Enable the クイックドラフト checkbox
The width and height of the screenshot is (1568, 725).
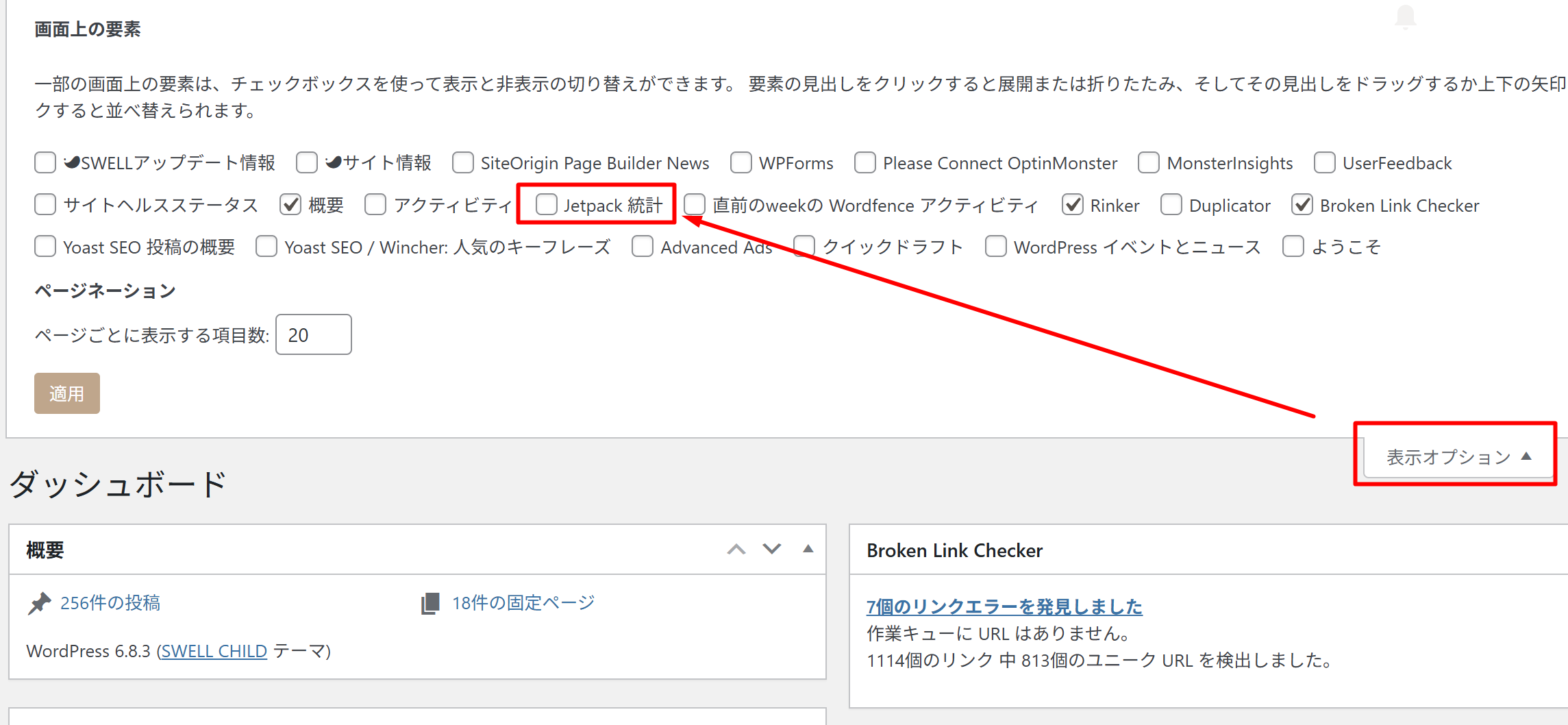pos(805,247)
